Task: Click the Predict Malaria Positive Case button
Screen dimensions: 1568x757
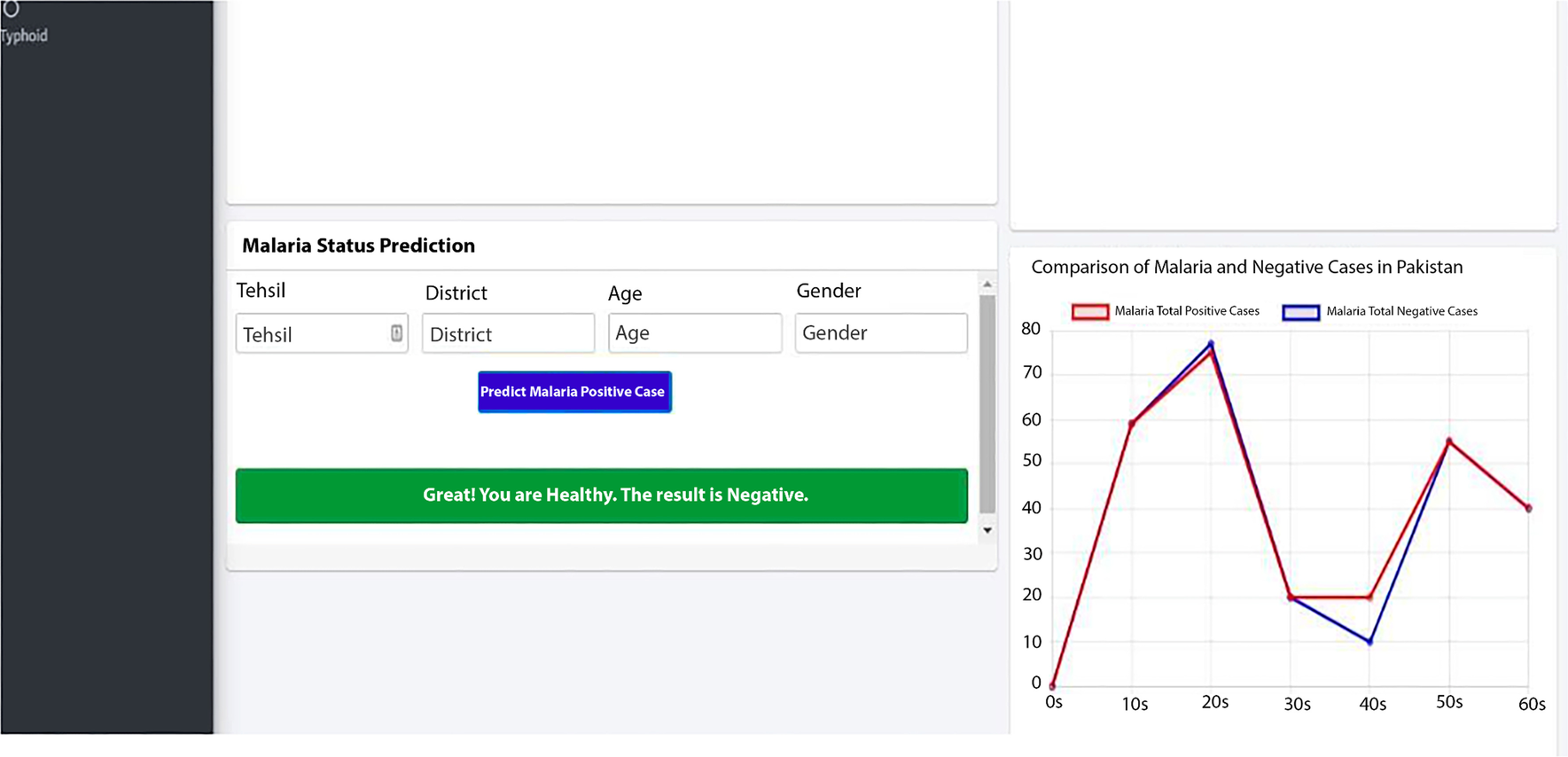Action: [x=574, y=392]
